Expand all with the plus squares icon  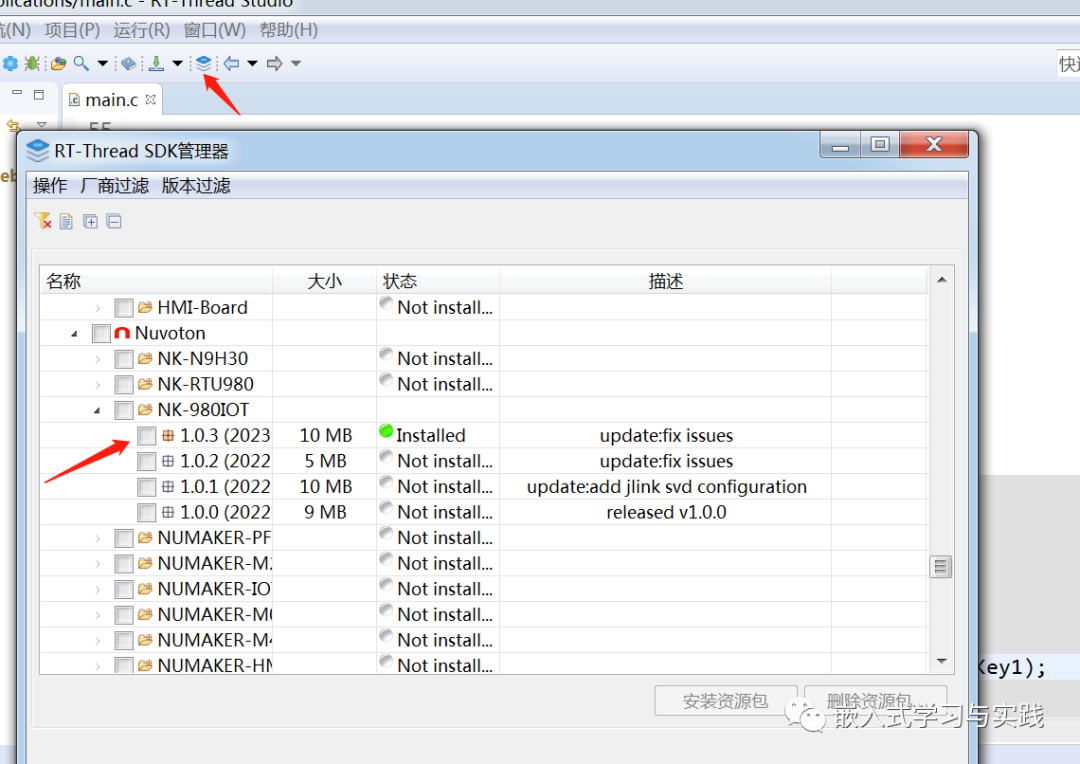click(90, 221)
